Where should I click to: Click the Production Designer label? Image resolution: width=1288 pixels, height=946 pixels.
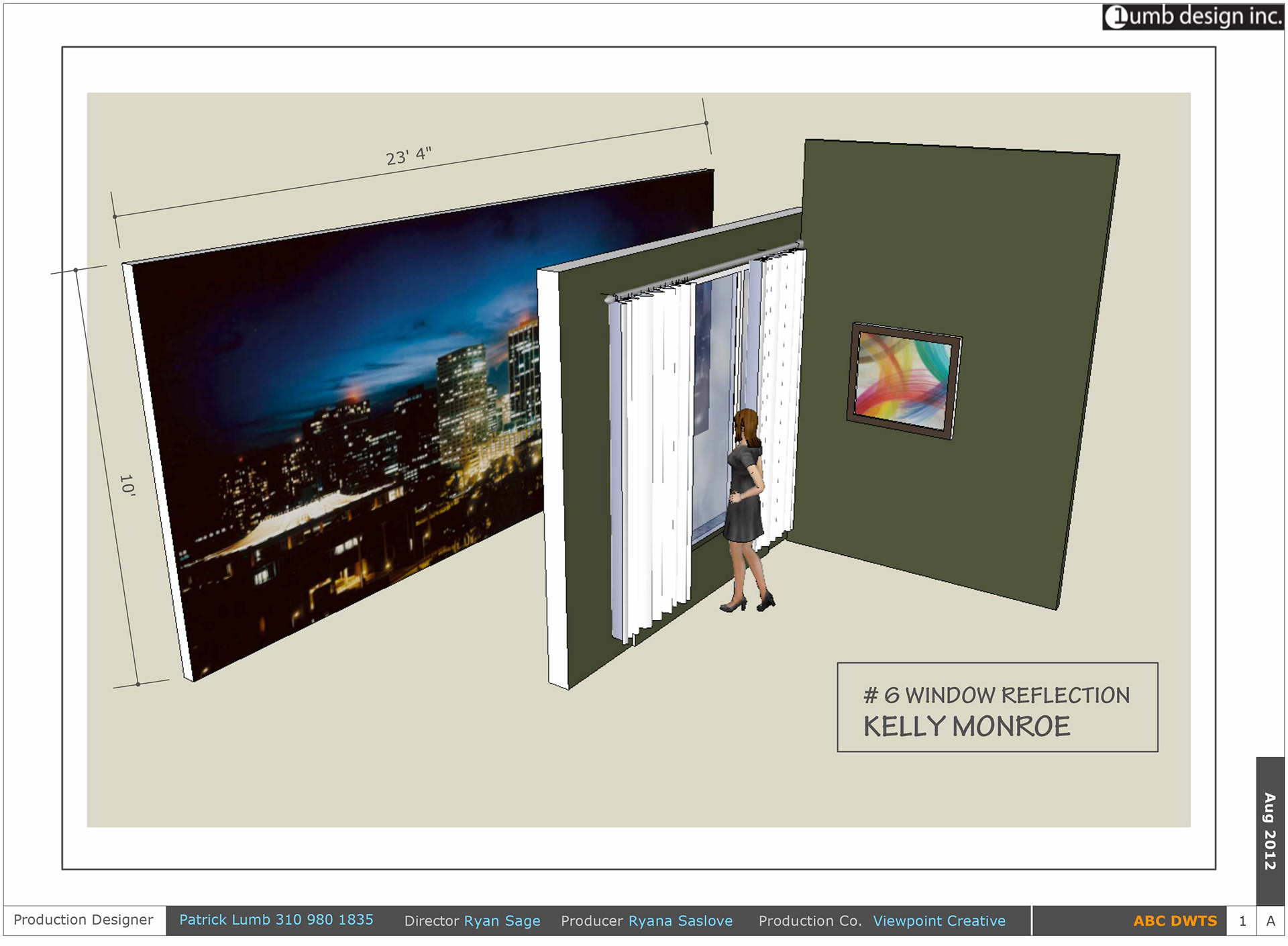click(83, 920)
